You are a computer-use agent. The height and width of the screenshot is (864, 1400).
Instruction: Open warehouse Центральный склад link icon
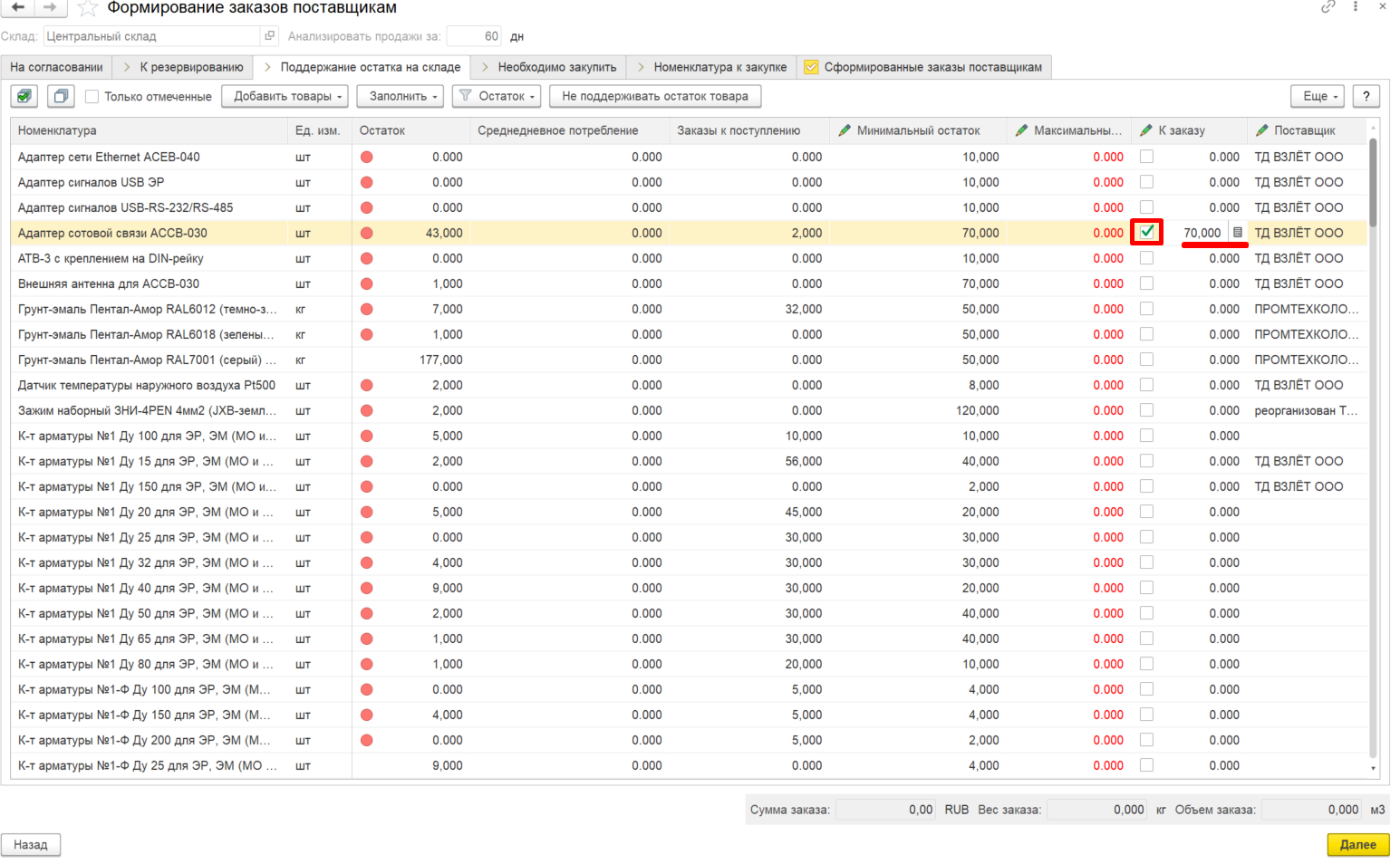269,36
